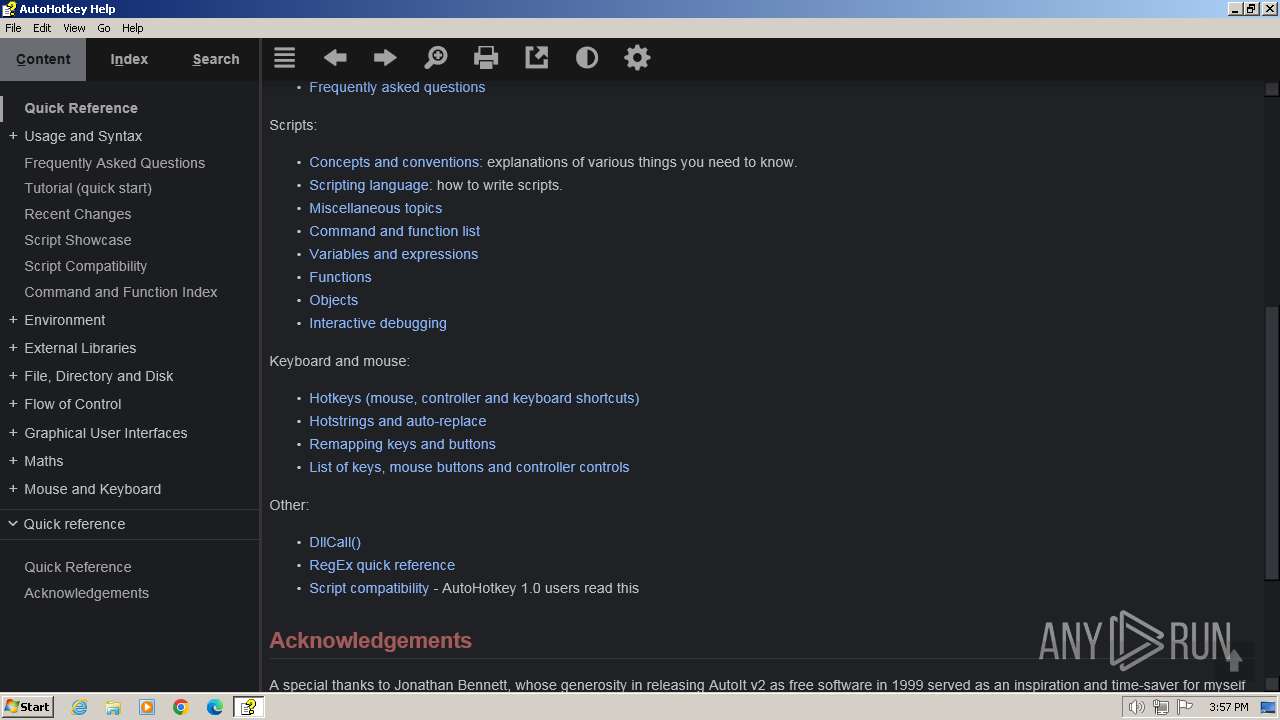Expand the Usage and Syntax section
Viewport: 1280px width, 720px height.
(x=13, y=136)
